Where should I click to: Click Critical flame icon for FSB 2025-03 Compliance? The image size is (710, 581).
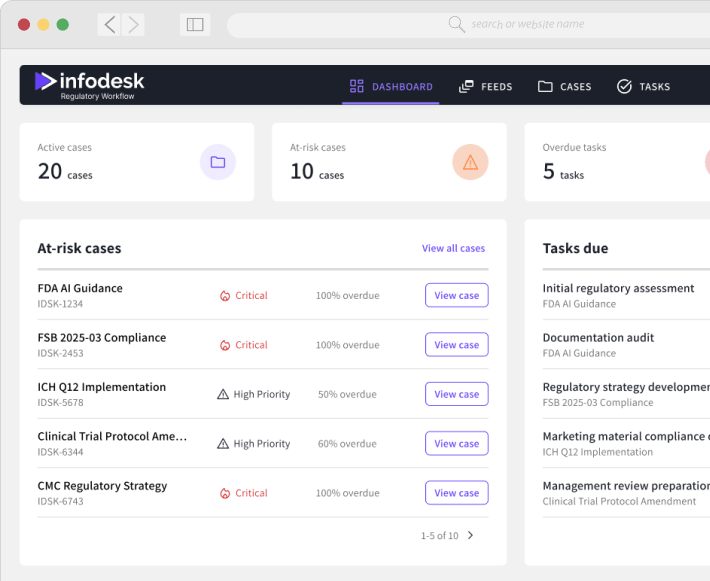click(225, 345)
